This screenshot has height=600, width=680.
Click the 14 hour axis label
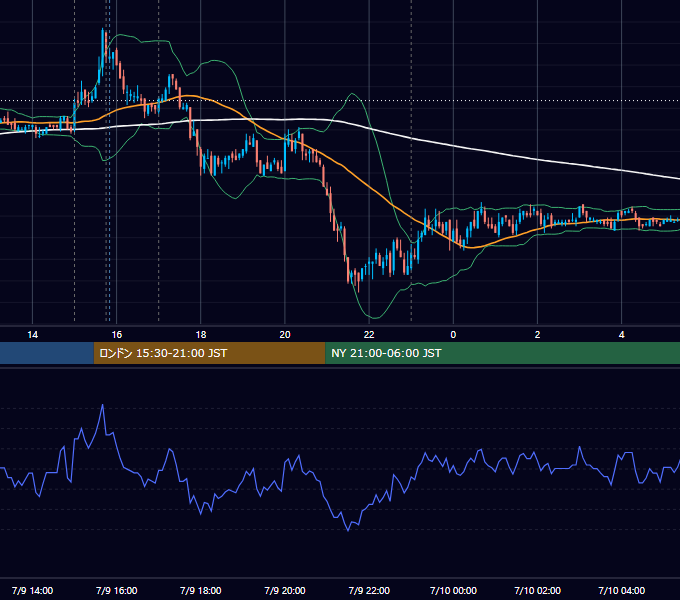pos(33,335)
